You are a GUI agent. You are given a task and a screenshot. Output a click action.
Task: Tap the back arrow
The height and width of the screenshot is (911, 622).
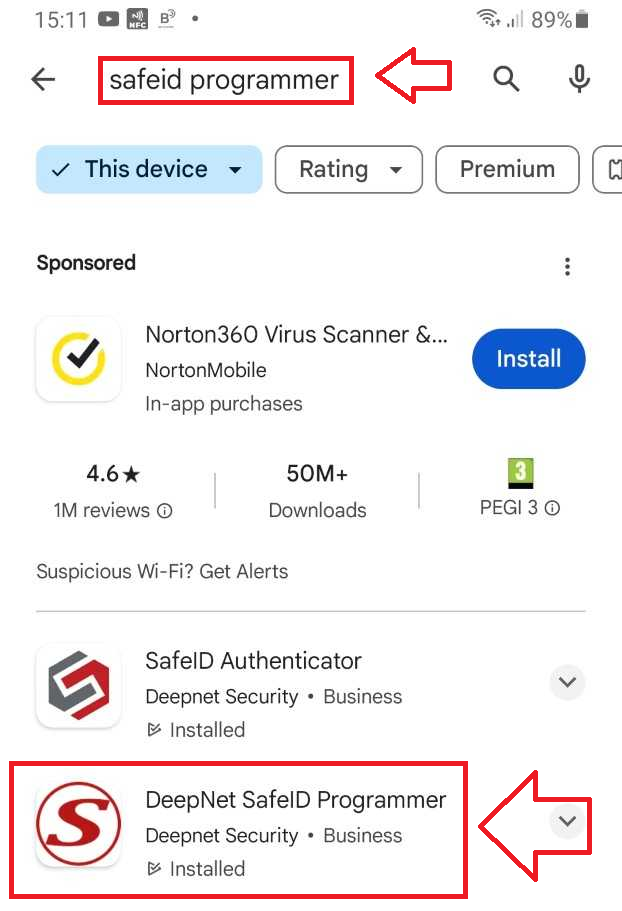pos(43,80)
